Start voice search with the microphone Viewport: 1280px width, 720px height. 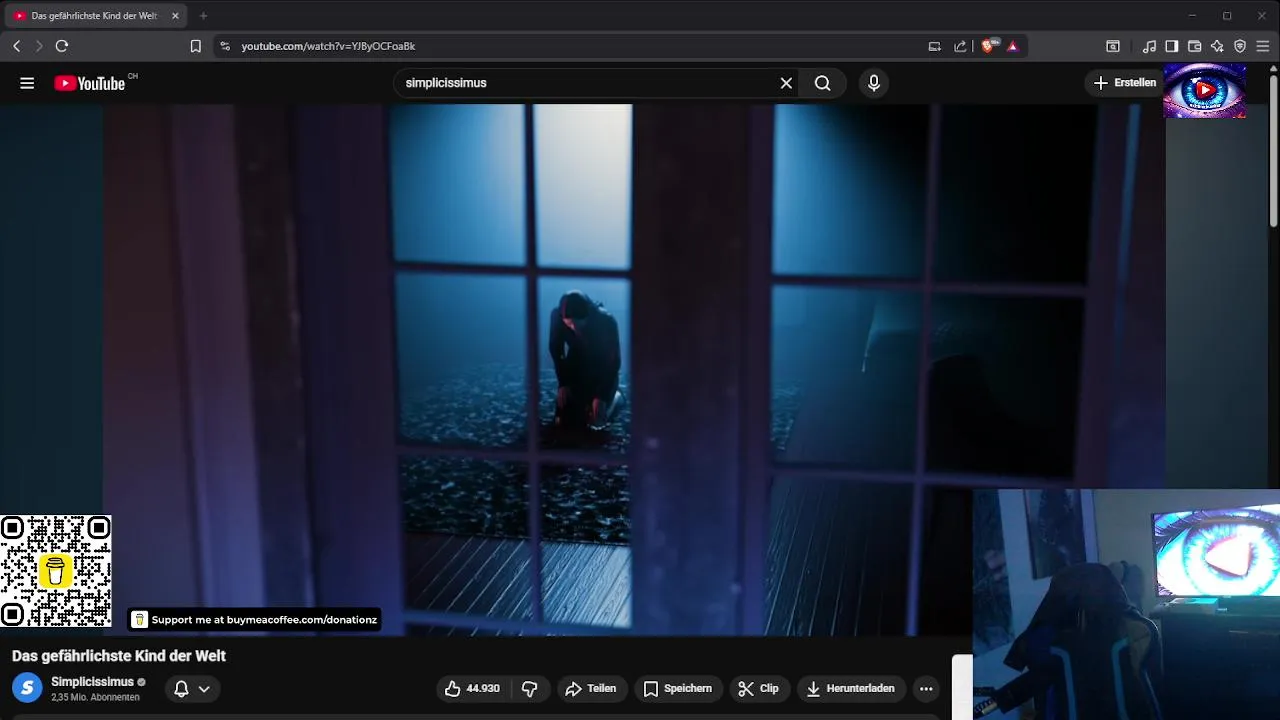pyautogui.click(x=874, y=83)
